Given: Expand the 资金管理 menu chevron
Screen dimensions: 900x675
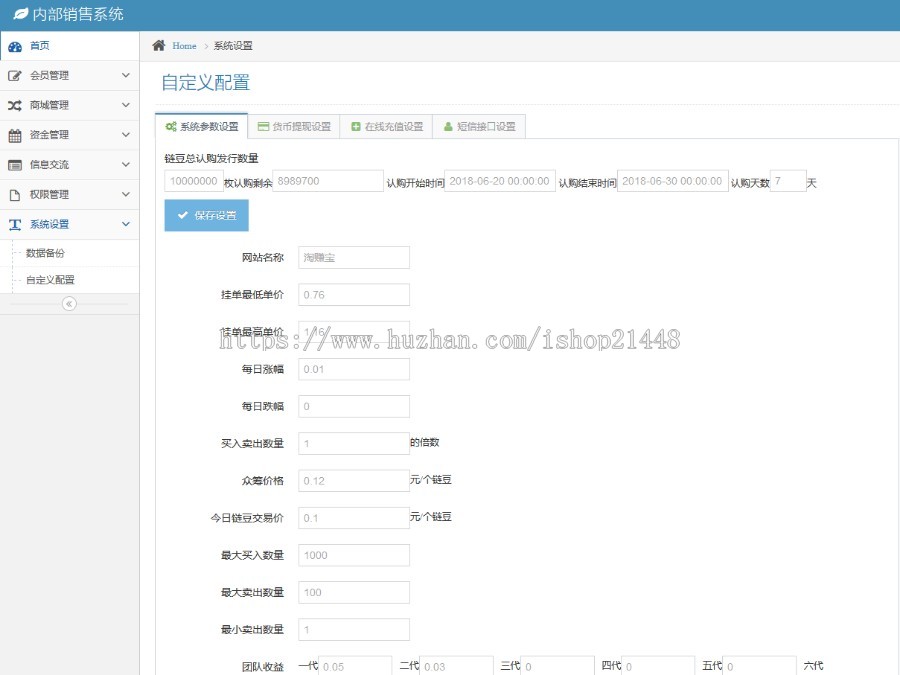Looking at the screenshot, I should point(125,135).
